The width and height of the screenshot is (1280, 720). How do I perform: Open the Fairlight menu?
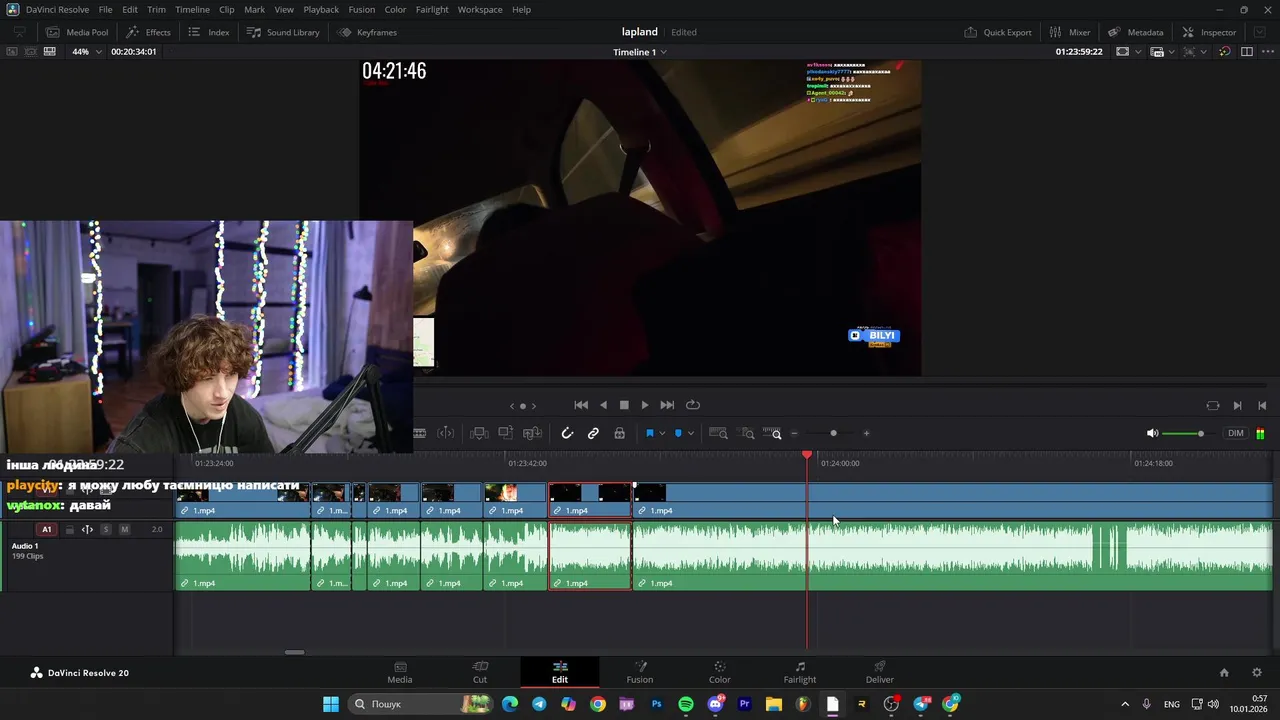pos(432,9)
